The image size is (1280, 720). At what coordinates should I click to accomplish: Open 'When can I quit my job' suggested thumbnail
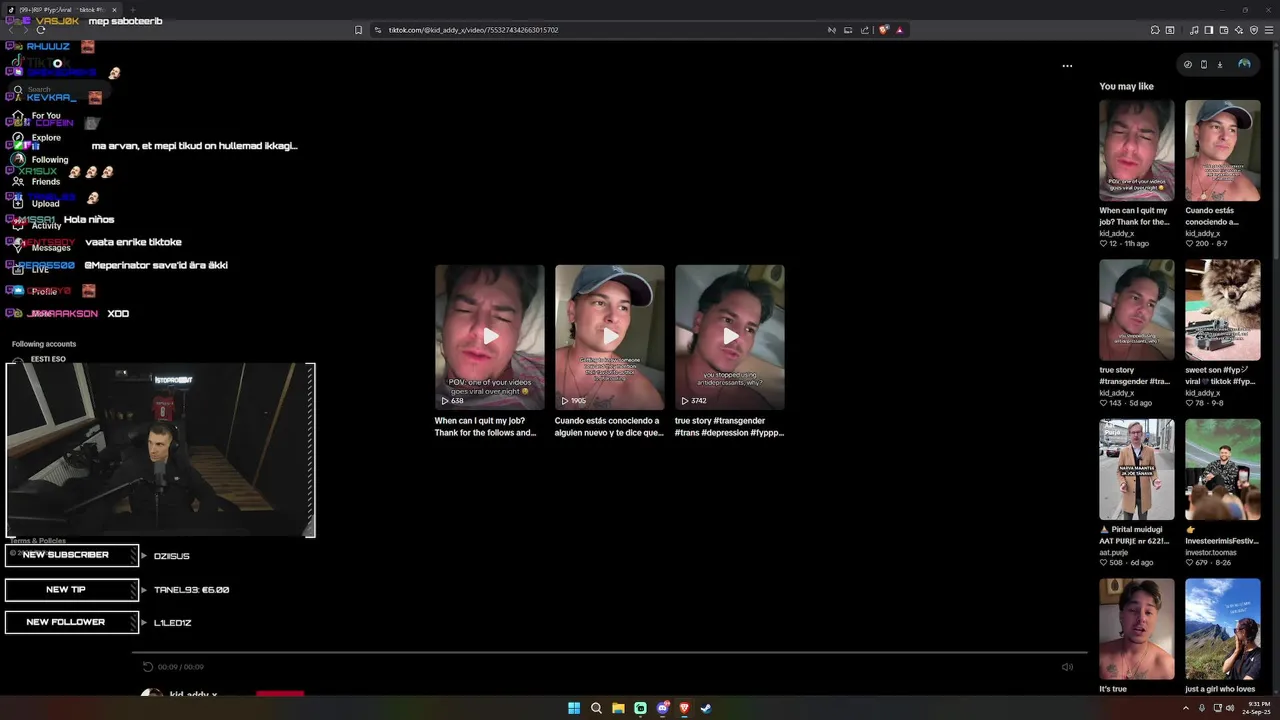point(1137,150)
